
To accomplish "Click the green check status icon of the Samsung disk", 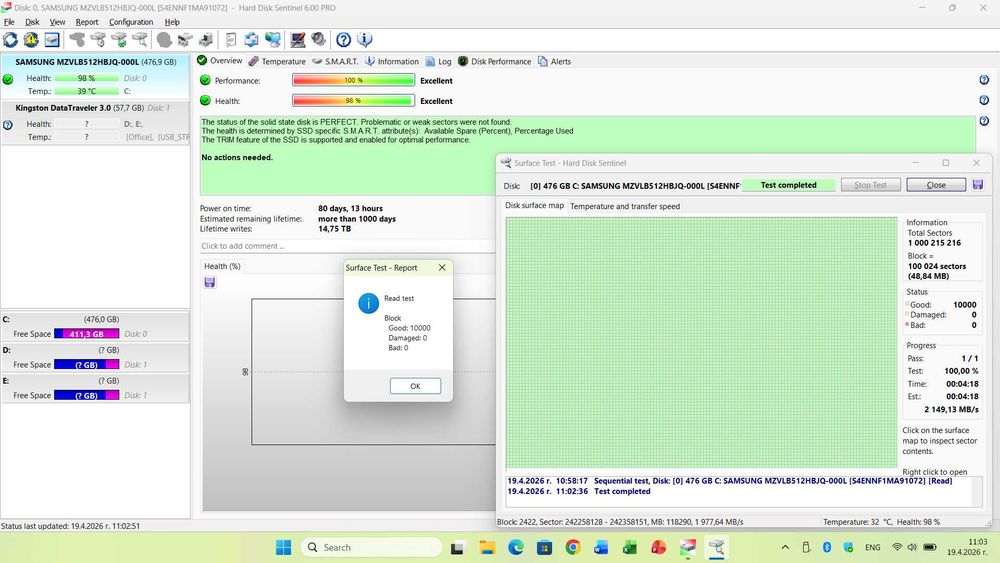I will pos(8,79).
